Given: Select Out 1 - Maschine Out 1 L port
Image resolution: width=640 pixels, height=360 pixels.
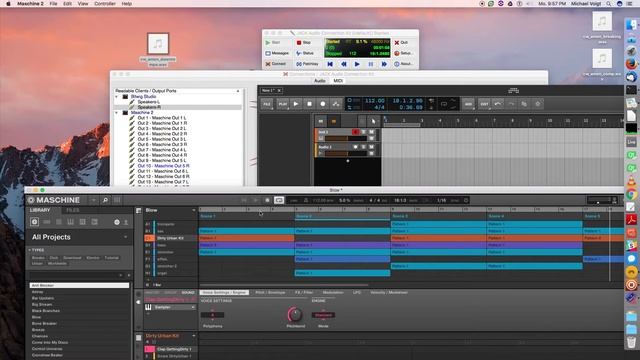Looking at the screenshot, I should (162, 118).
